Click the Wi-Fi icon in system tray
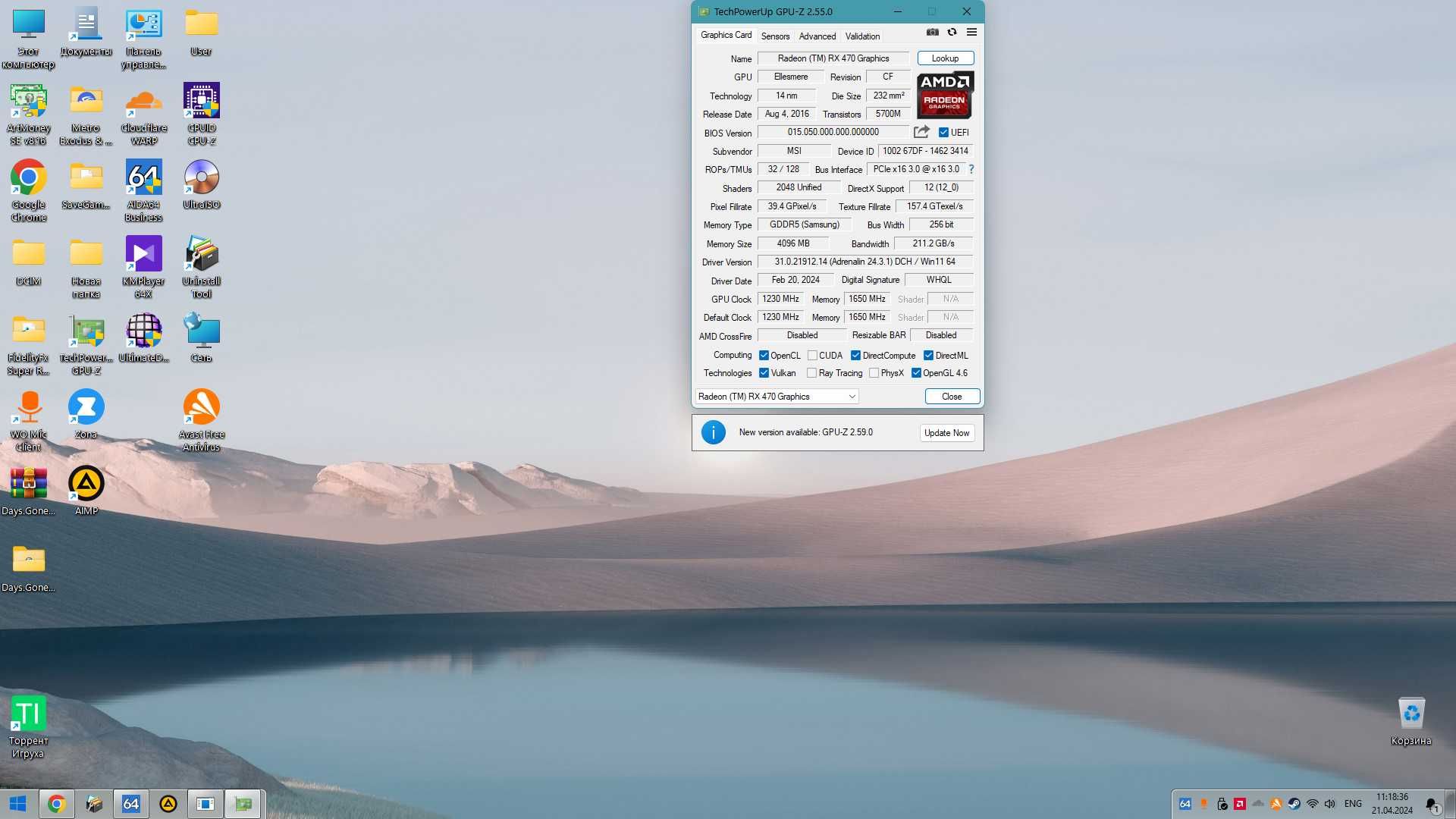Screen dimensions: 1456x819 pyautogui.click(x=1312, y=804)
